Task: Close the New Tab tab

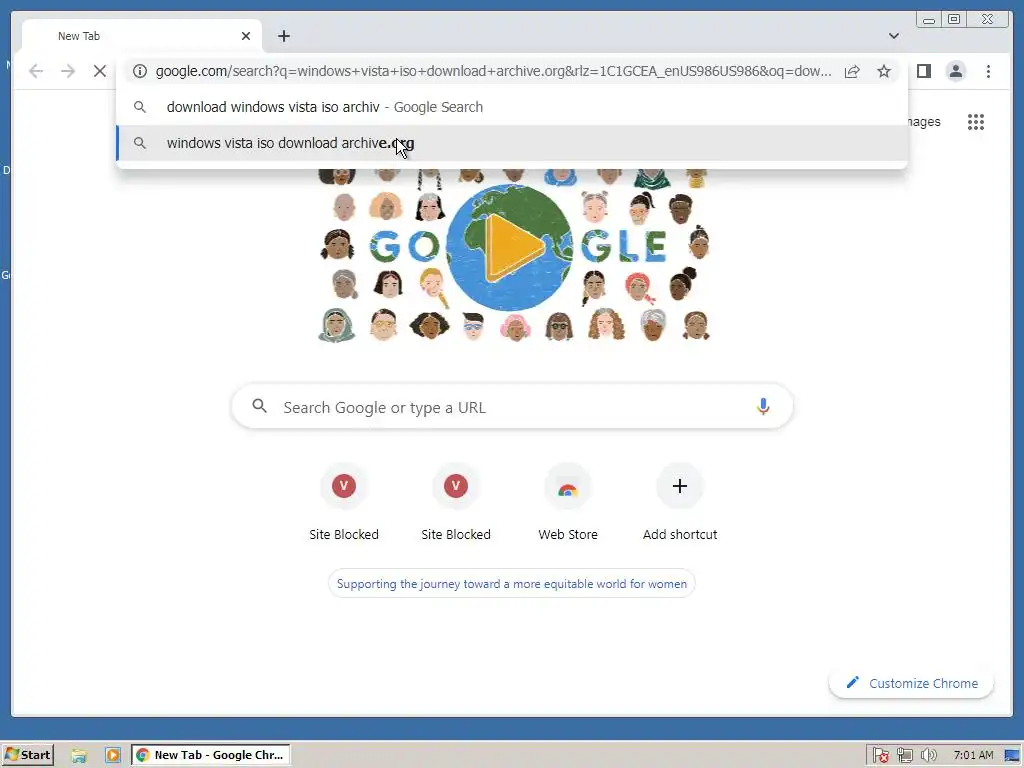Action: (246, 36)
